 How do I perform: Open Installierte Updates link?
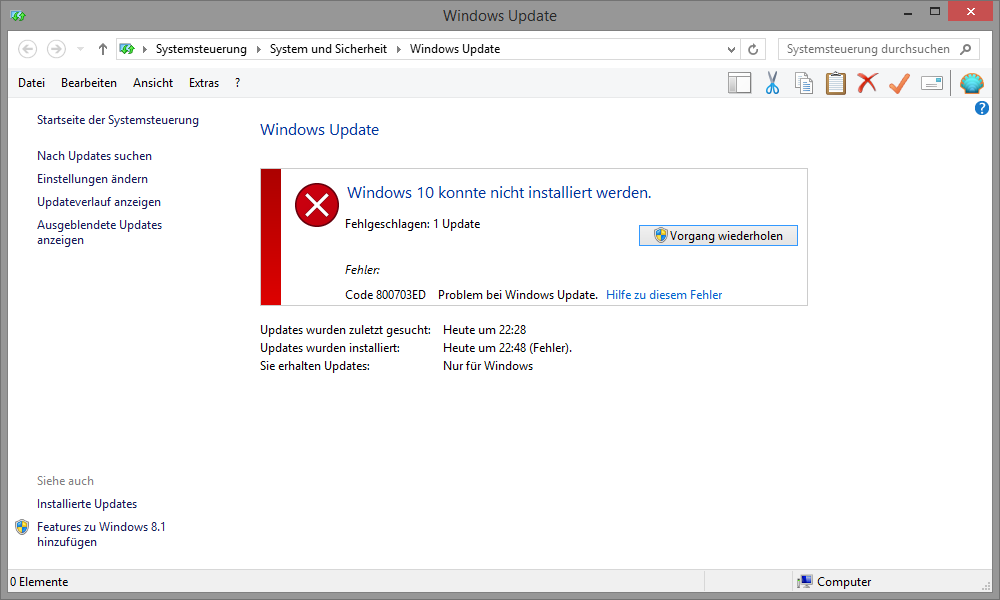tap(87, 504)
